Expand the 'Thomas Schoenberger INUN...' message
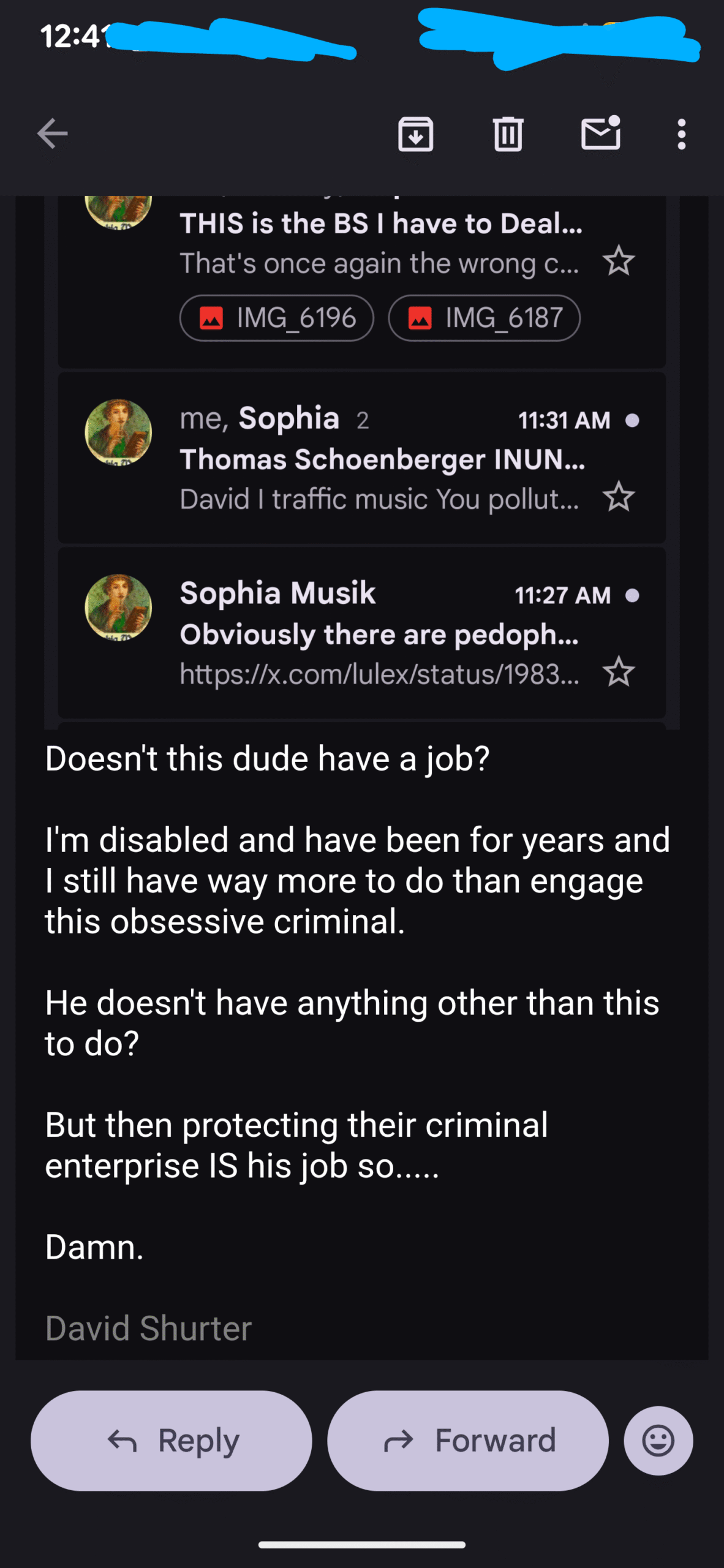The height and width of the screenshot is (1568, 724). click(x=382, y=459)
